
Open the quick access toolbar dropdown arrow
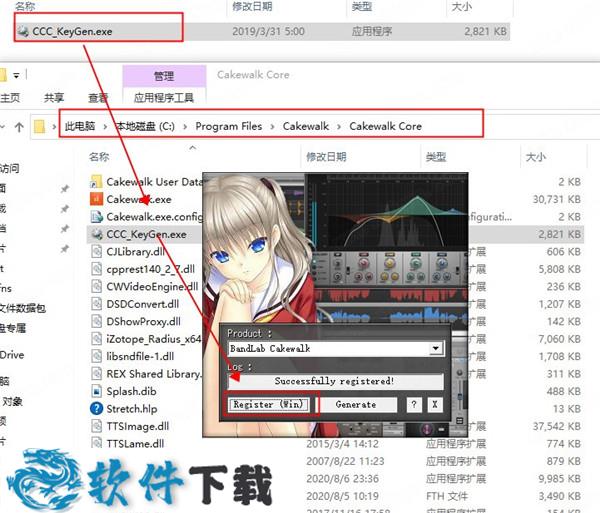pyautogui.click(x=16, y=75)
